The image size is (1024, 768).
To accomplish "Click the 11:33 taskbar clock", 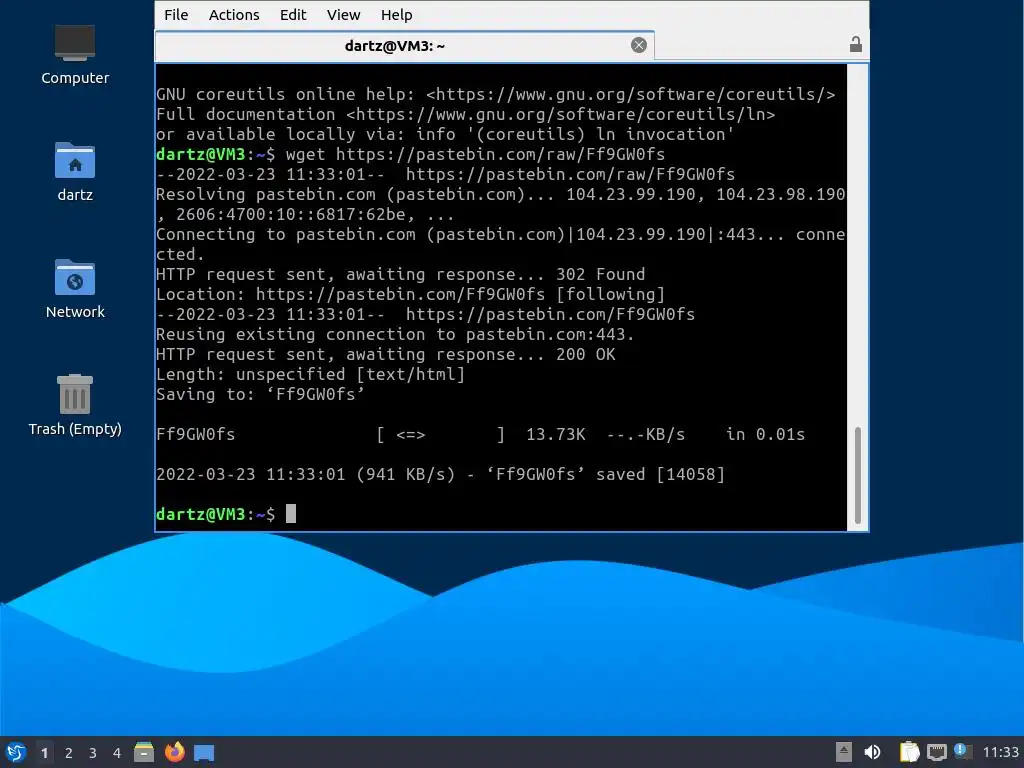I will (1000, 752).
